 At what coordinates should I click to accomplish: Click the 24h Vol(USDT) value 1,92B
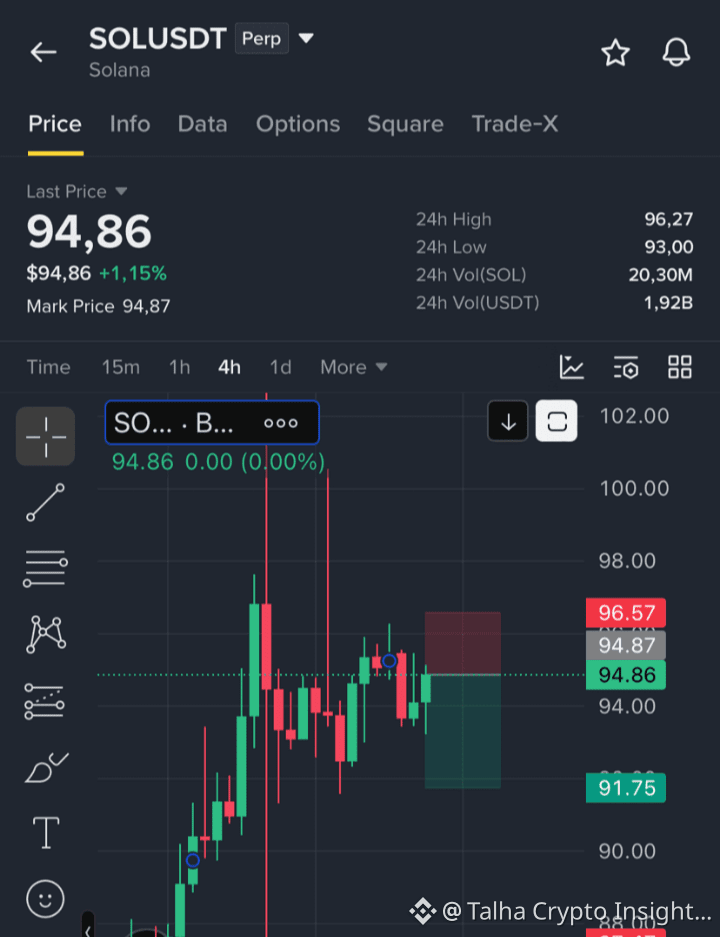click(x=668, y=303)
